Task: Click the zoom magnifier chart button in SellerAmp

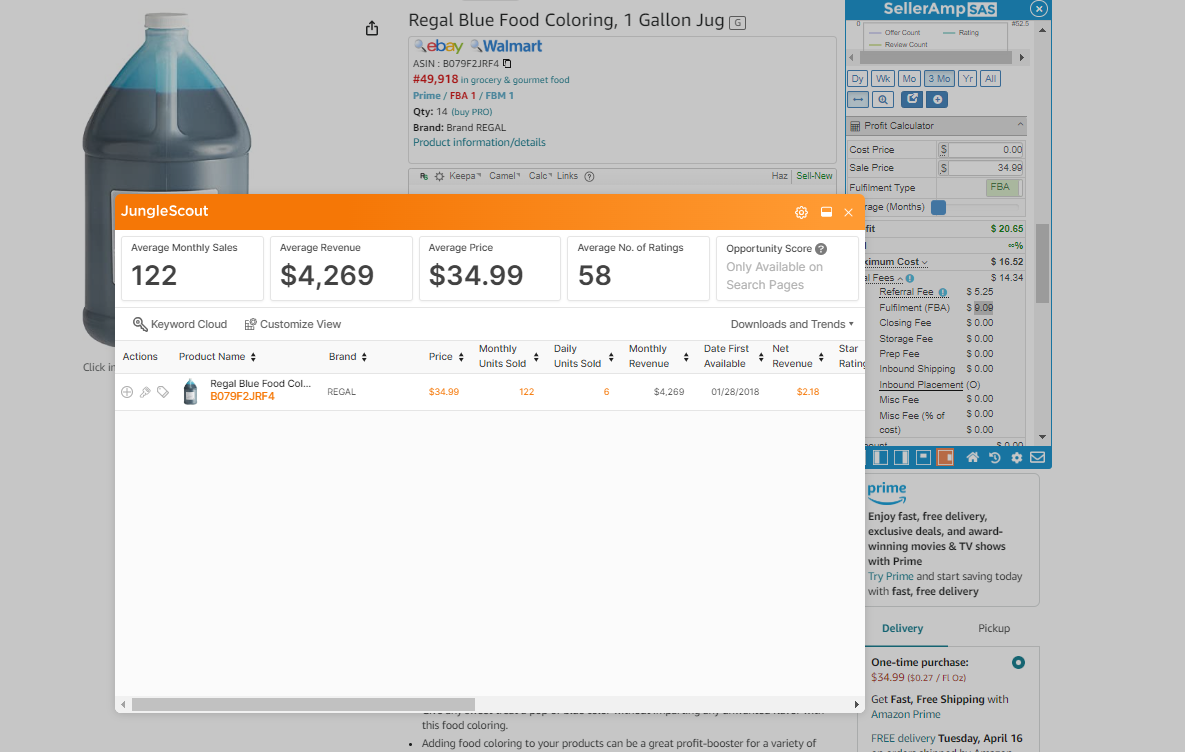Action: [x=883, y=100]
